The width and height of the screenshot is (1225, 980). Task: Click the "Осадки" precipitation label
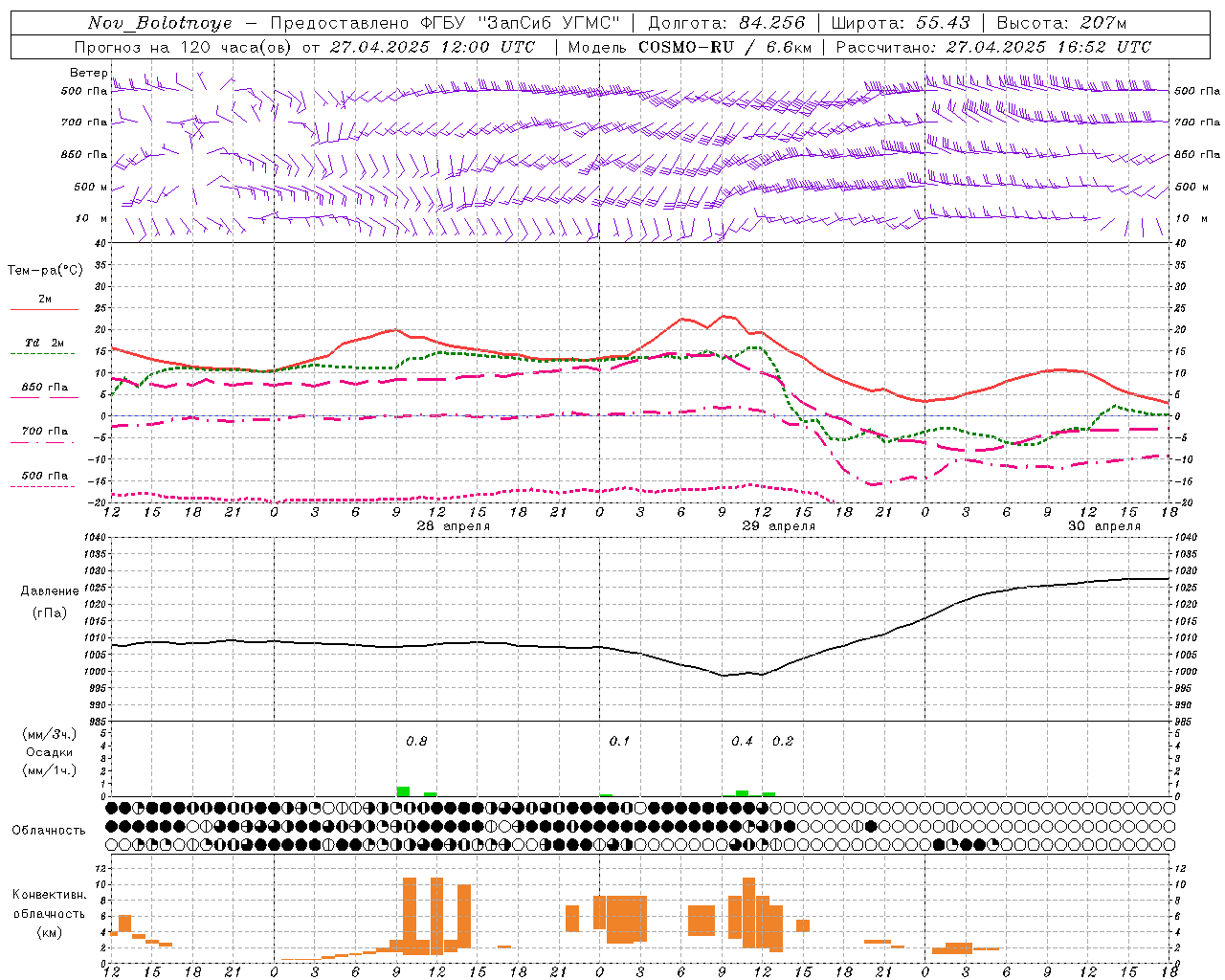tap(50, 752)
